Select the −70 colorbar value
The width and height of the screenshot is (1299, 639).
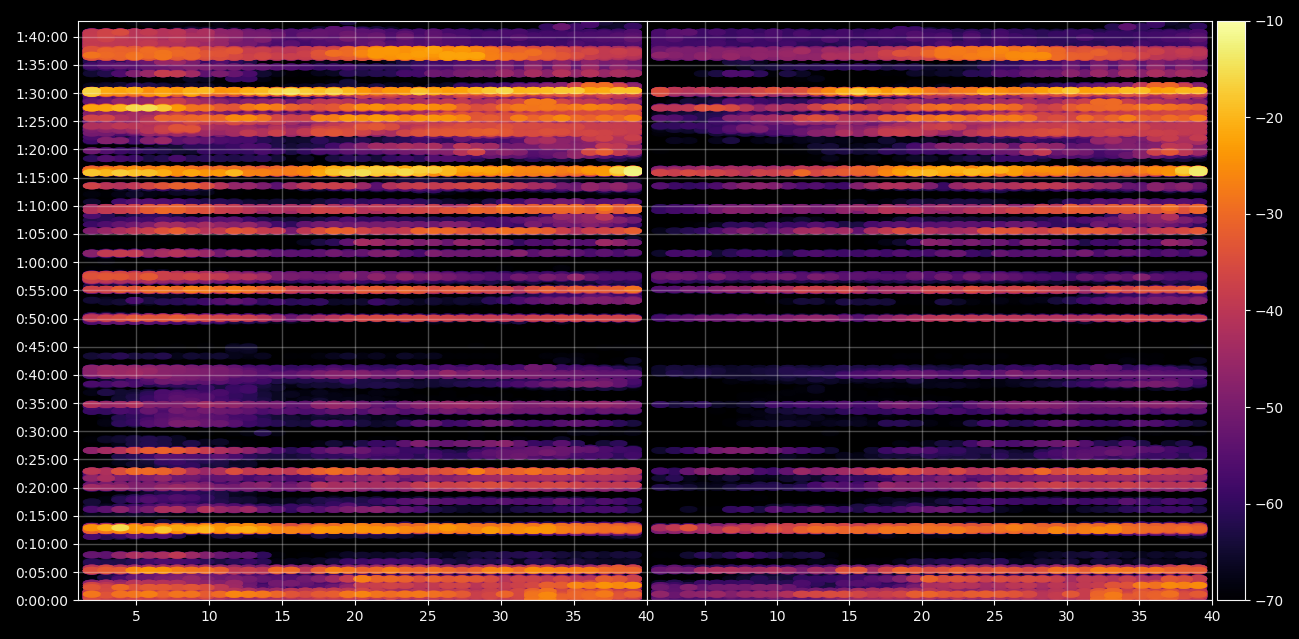click(x=1268, y=600)
